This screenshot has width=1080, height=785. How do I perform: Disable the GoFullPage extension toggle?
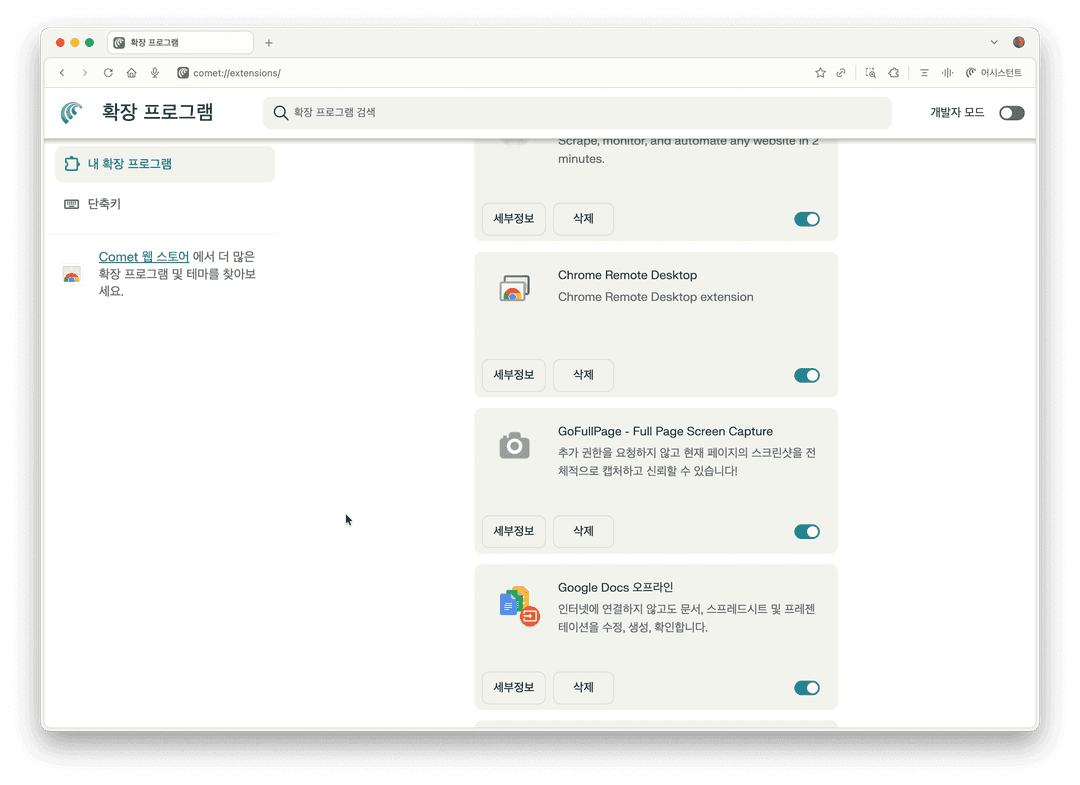pyautogui.click(x=807, y=532)
